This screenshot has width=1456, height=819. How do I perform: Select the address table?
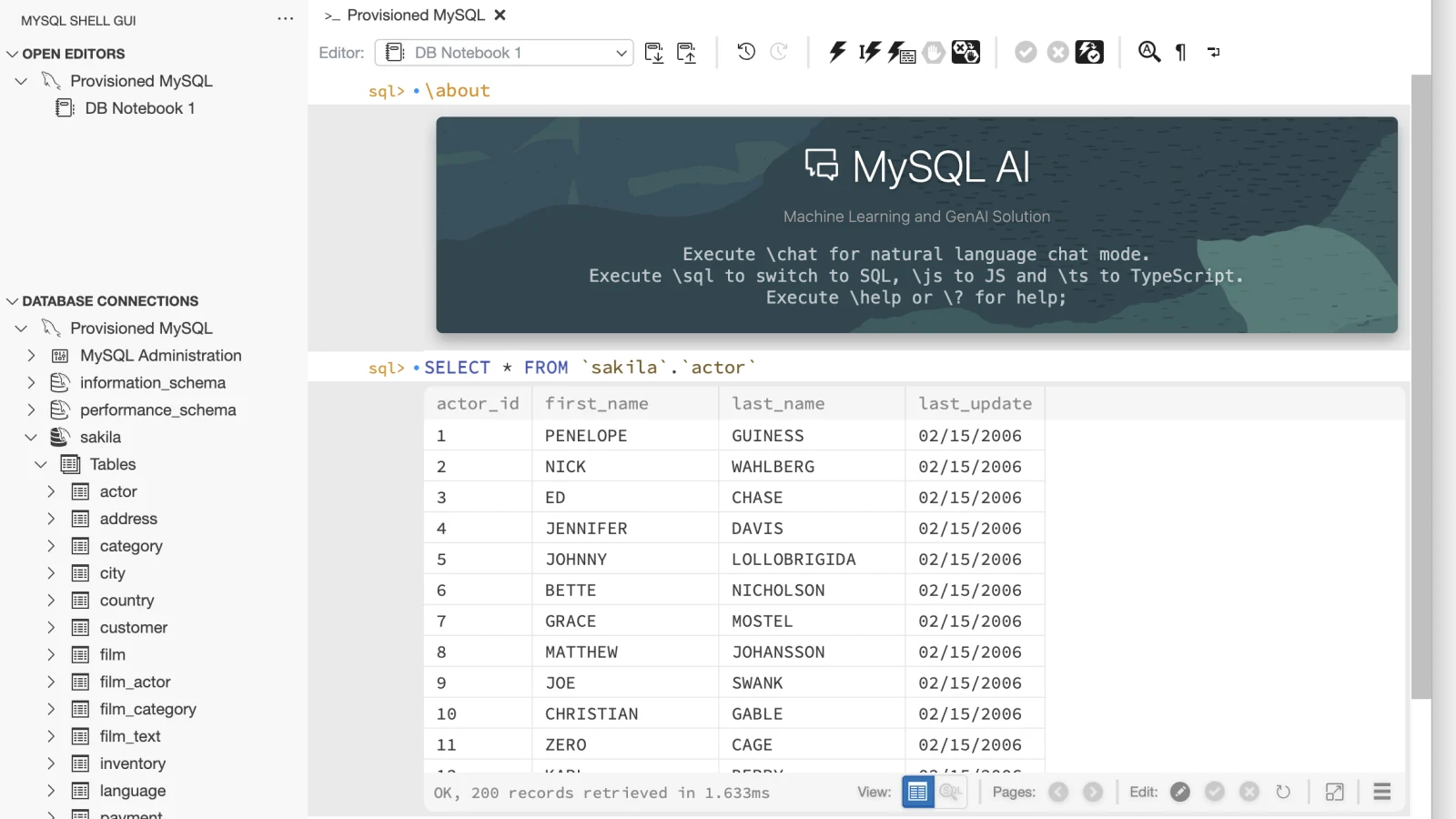[x=128, y=519]
